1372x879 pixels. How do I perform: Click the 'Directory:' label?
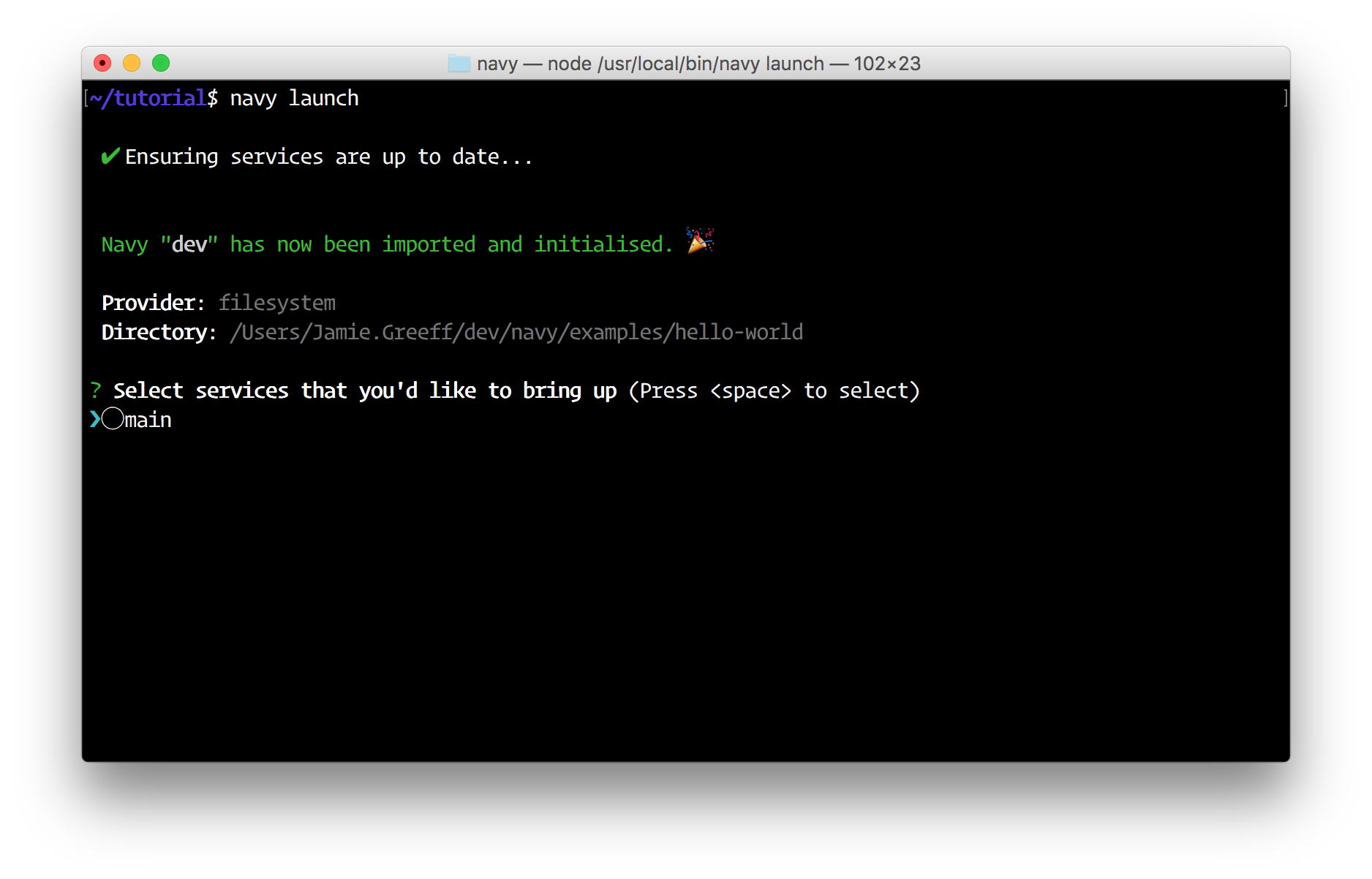coord(159,333)
